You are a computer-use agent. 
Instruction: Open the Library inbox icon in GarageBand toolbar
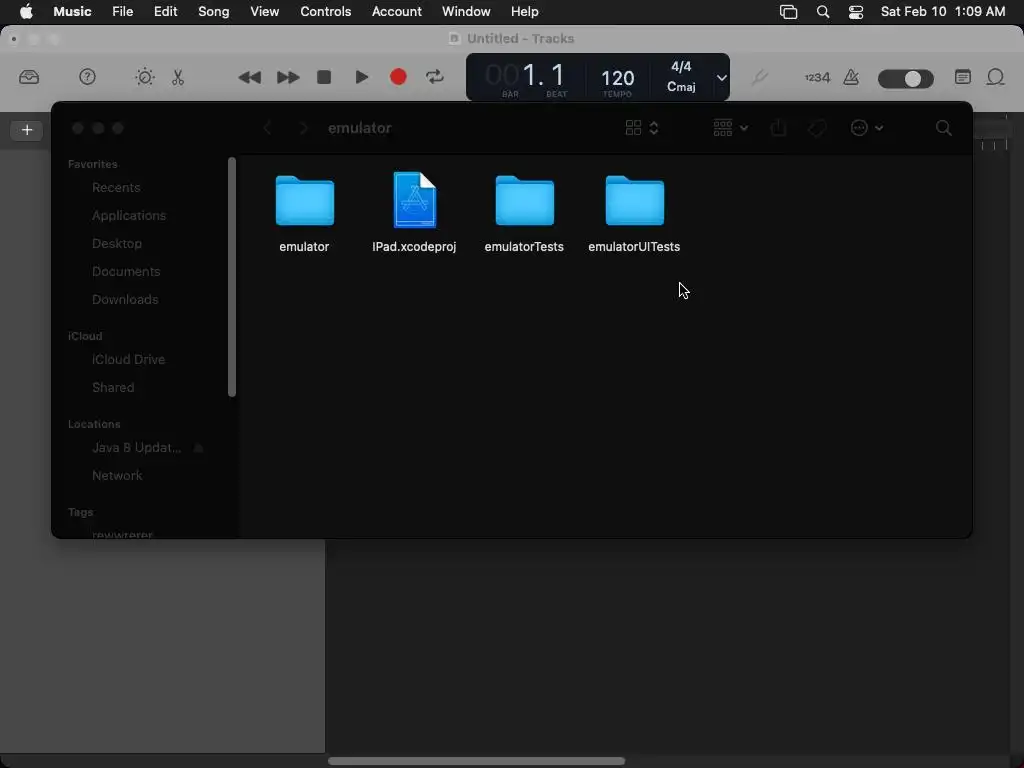(x=29, y=77)
